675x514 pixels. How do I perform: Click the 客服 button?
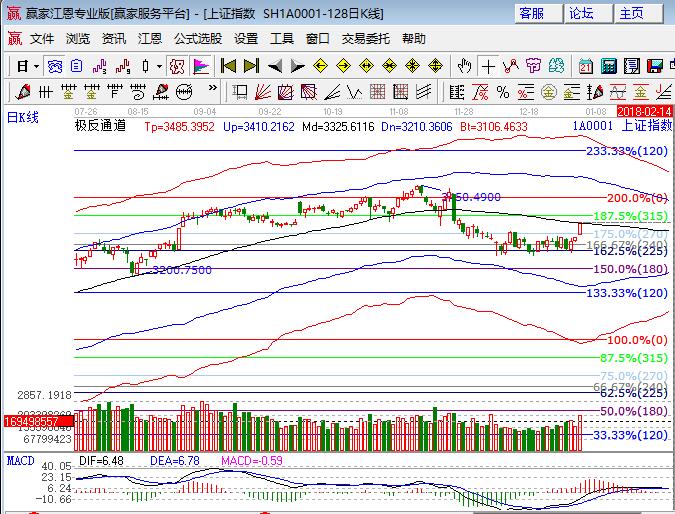click(x=531, y=13)
